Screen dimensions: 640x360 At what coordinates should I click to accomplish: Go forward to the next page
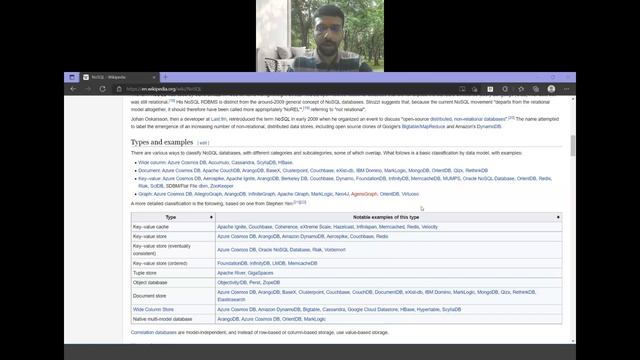click(x=88, y=89)
